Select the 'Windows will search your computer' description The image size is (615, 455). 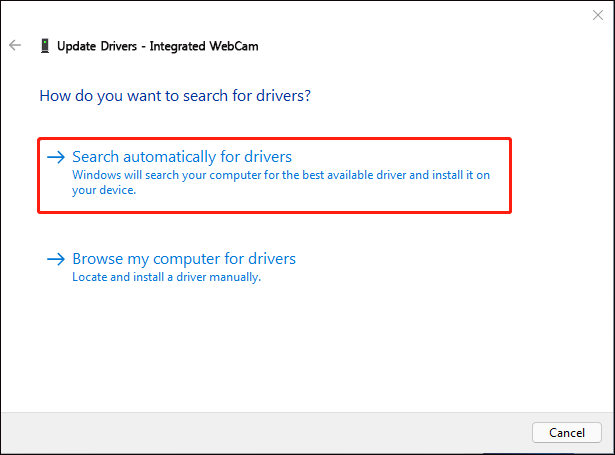tap(281, 182)
